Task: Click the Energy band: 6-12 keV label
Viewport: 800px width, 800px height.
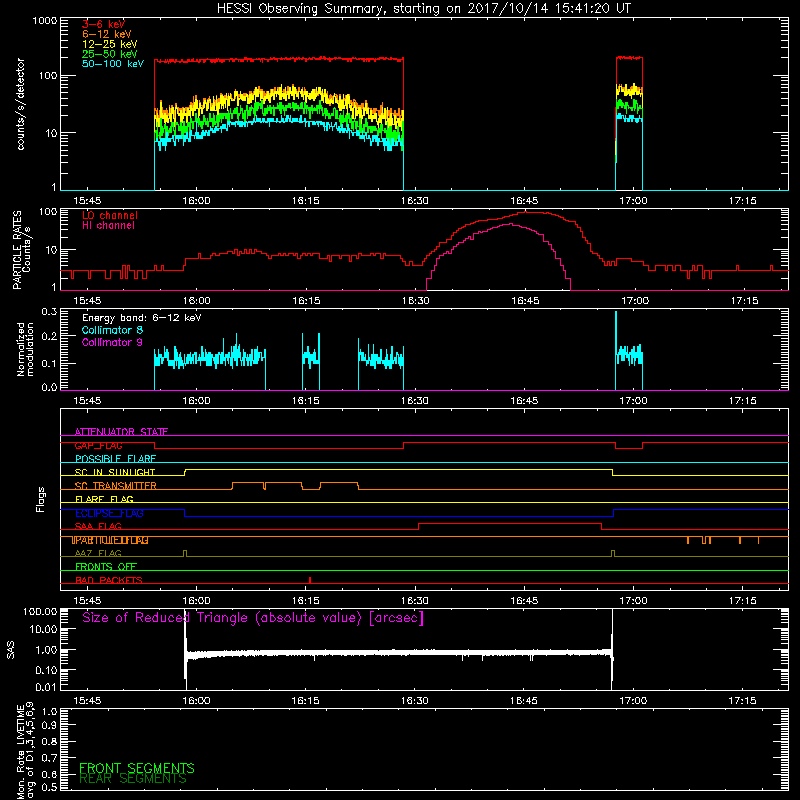Action: [141, 318]
